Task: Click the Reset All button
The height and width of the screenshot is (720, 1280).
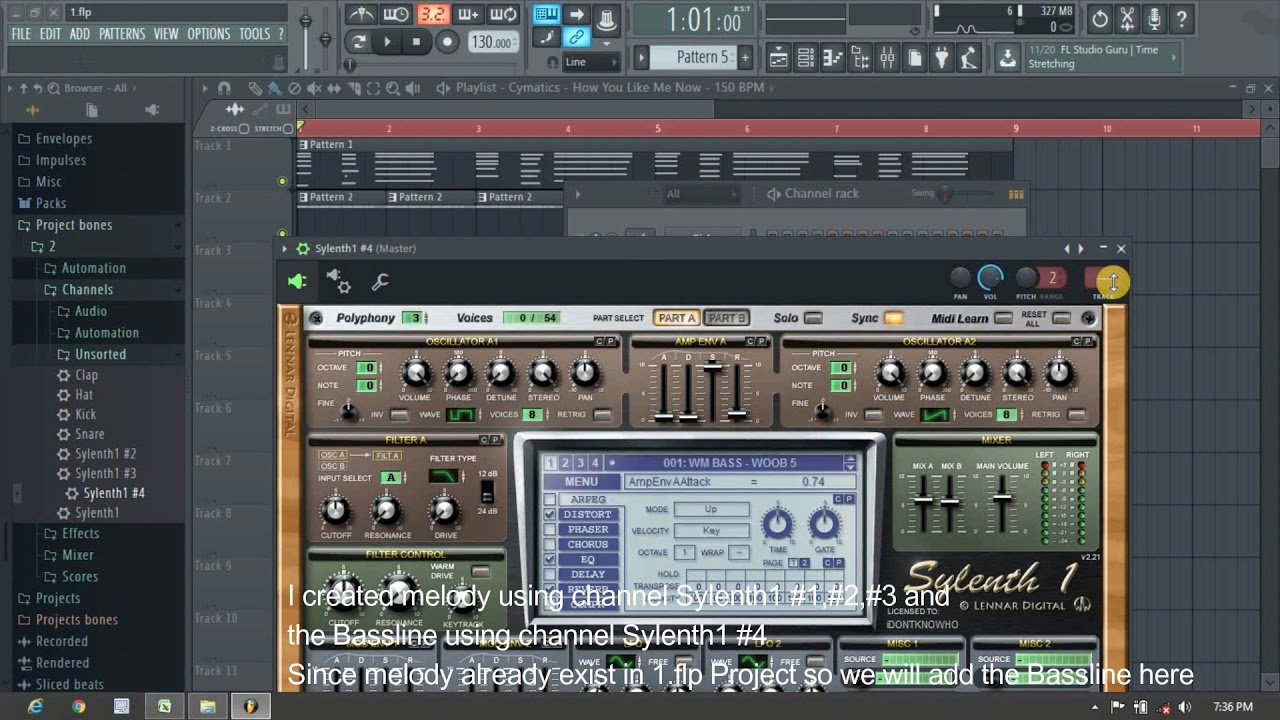Action: tap(1061, 318)
